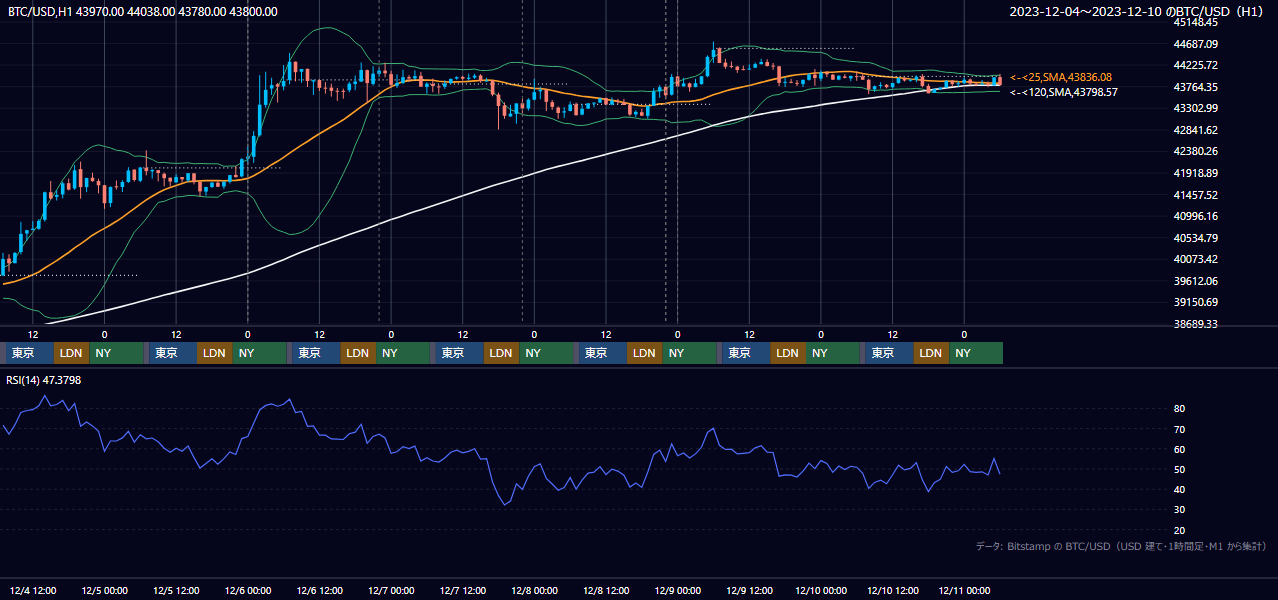Select the 12/11 00:00 time label
Image resolution: width=1278 pixels, height=600 pixels.
[x=965, y=591]
